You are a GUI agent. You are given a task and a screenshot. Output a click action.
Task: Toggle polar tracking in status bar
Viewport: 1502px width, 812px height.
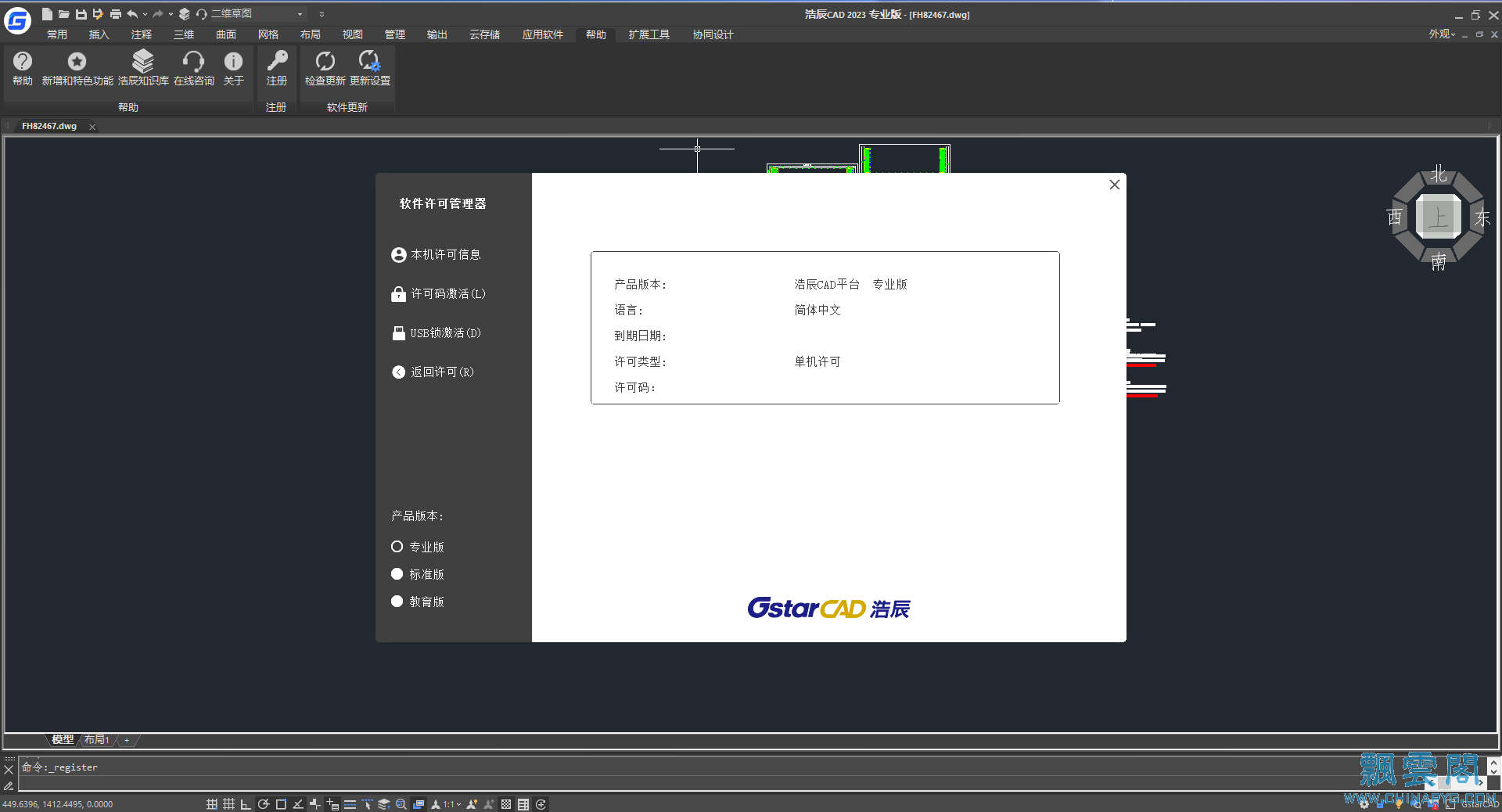pyautogui.click(x=264, y=804)
